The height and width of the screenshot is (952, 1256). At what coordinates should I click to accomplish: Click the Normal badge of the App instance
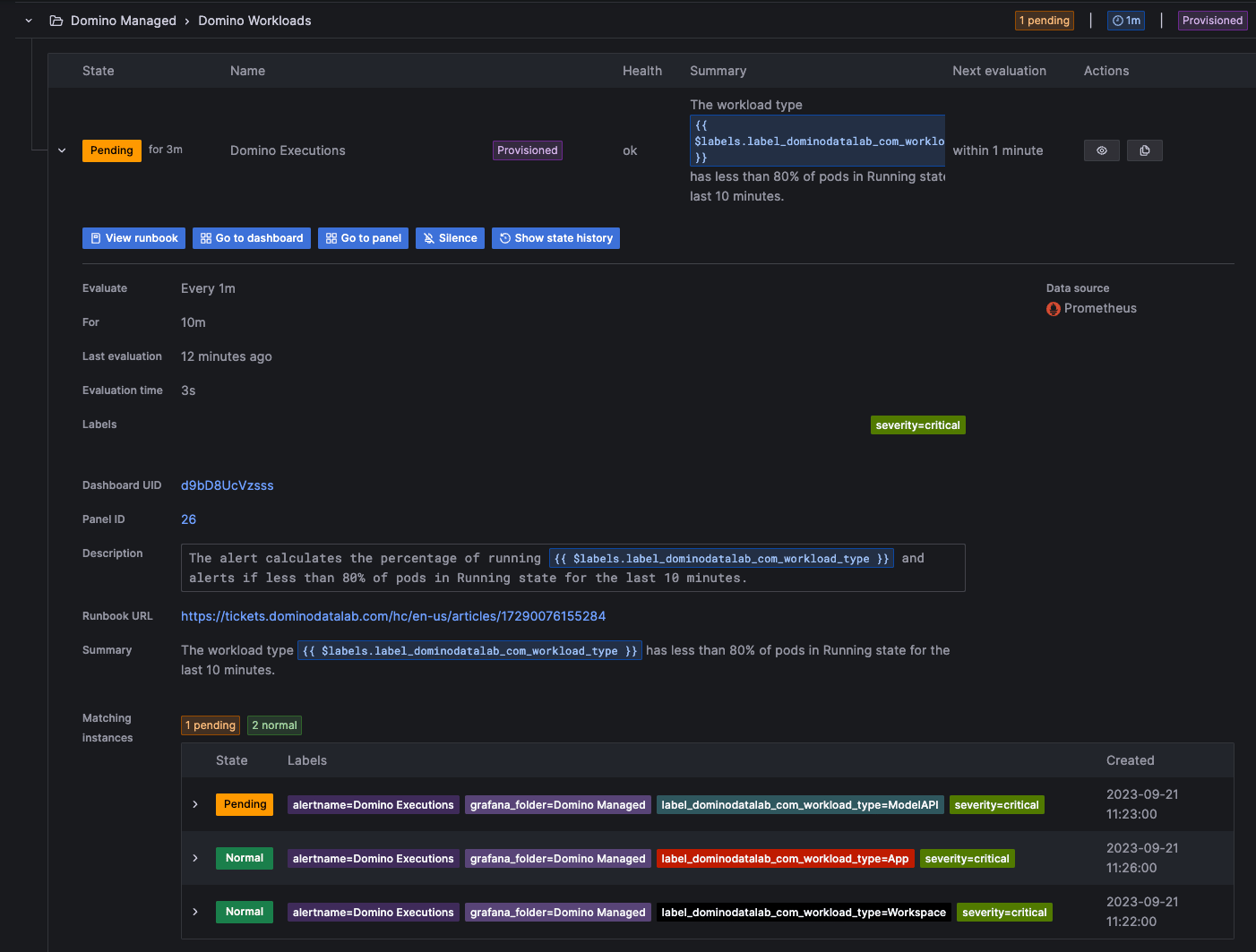click(x=245, y=858)
